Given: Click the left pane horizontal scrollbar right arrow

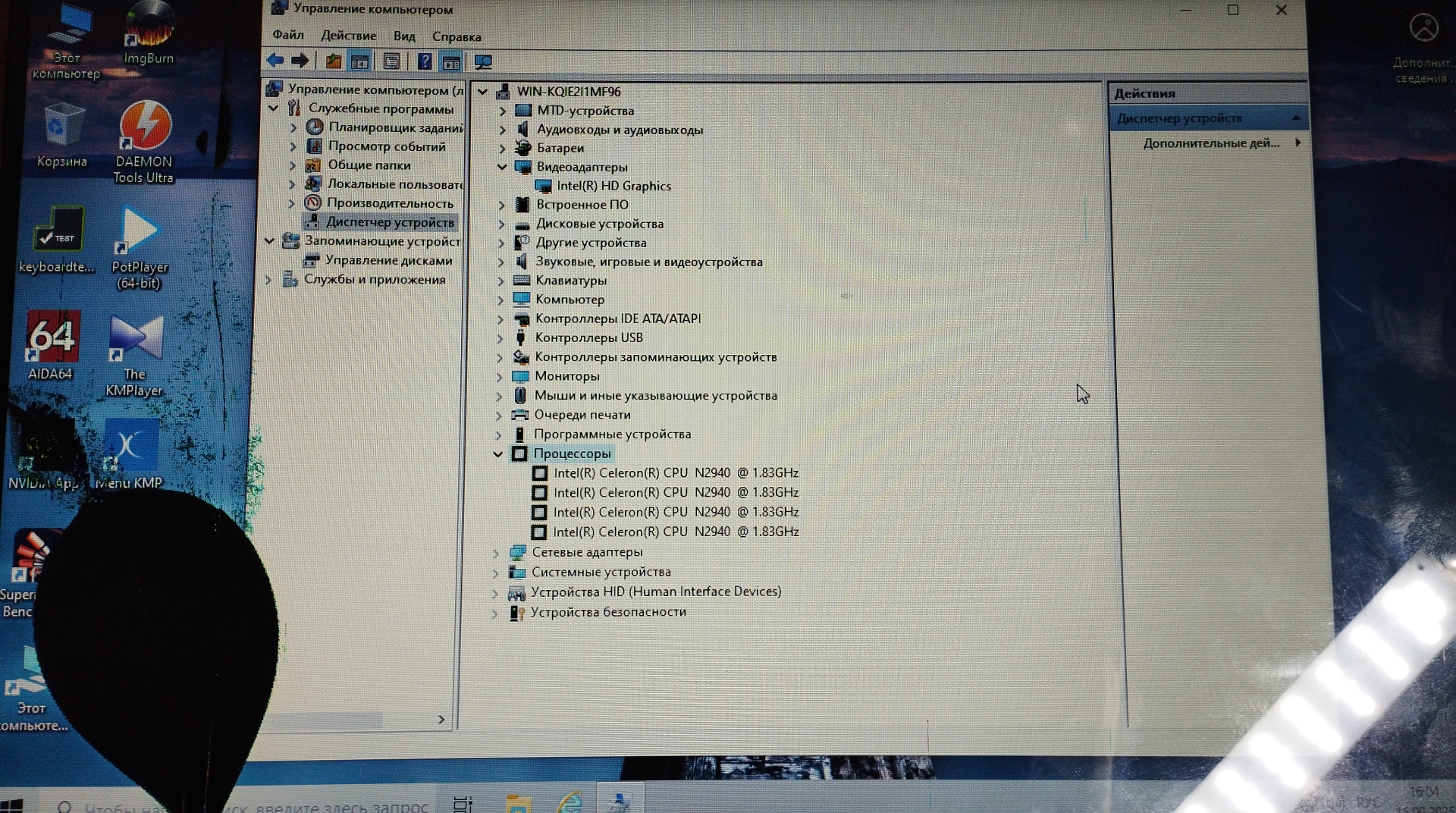Looking at the screenshot, I should point(441,719).
